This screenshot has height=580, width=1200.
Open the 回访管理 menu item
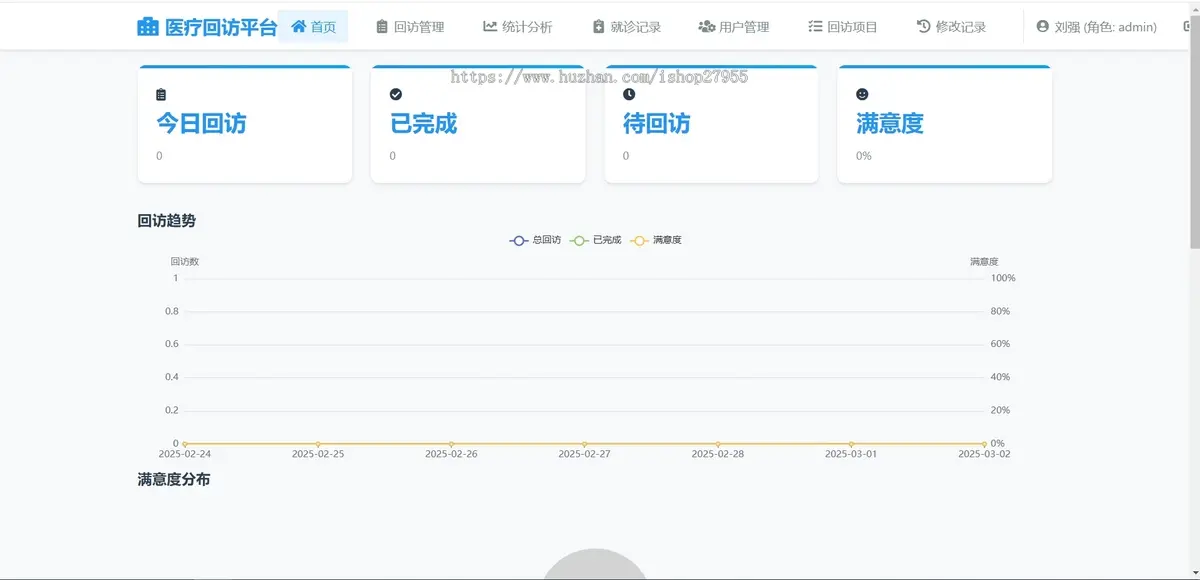pos(410,27)
